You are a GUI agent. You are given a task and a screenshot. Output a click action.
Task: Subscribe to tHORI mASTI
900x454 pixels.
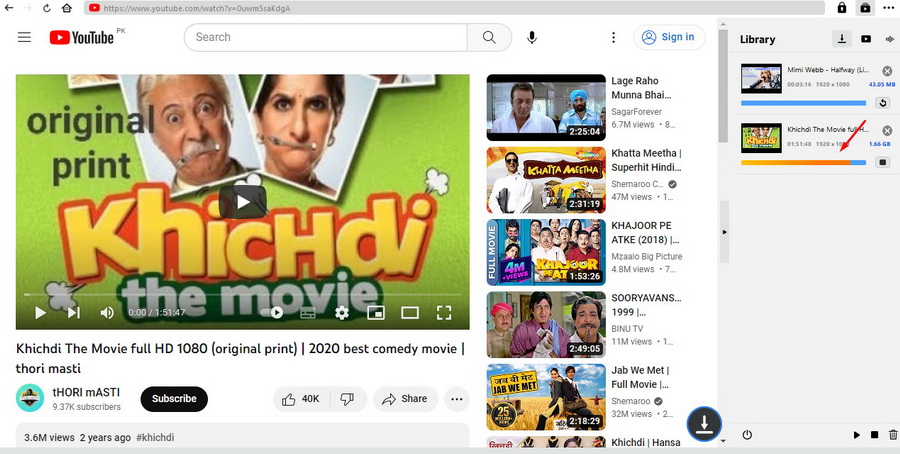pyautogui.click(x=174, y=399)
